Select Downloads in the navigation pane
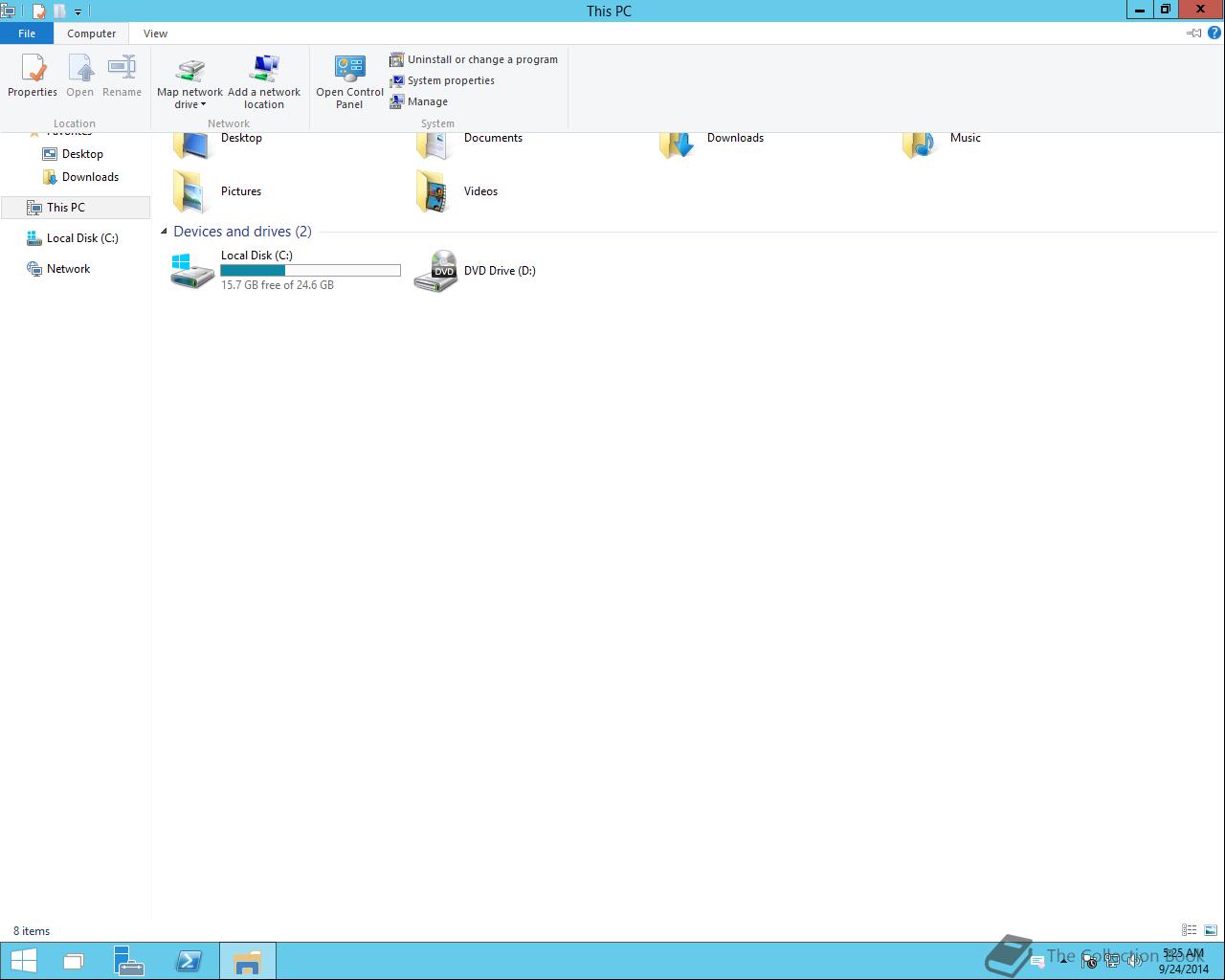The image size is (1225, 980). click(x=80, y=177)
